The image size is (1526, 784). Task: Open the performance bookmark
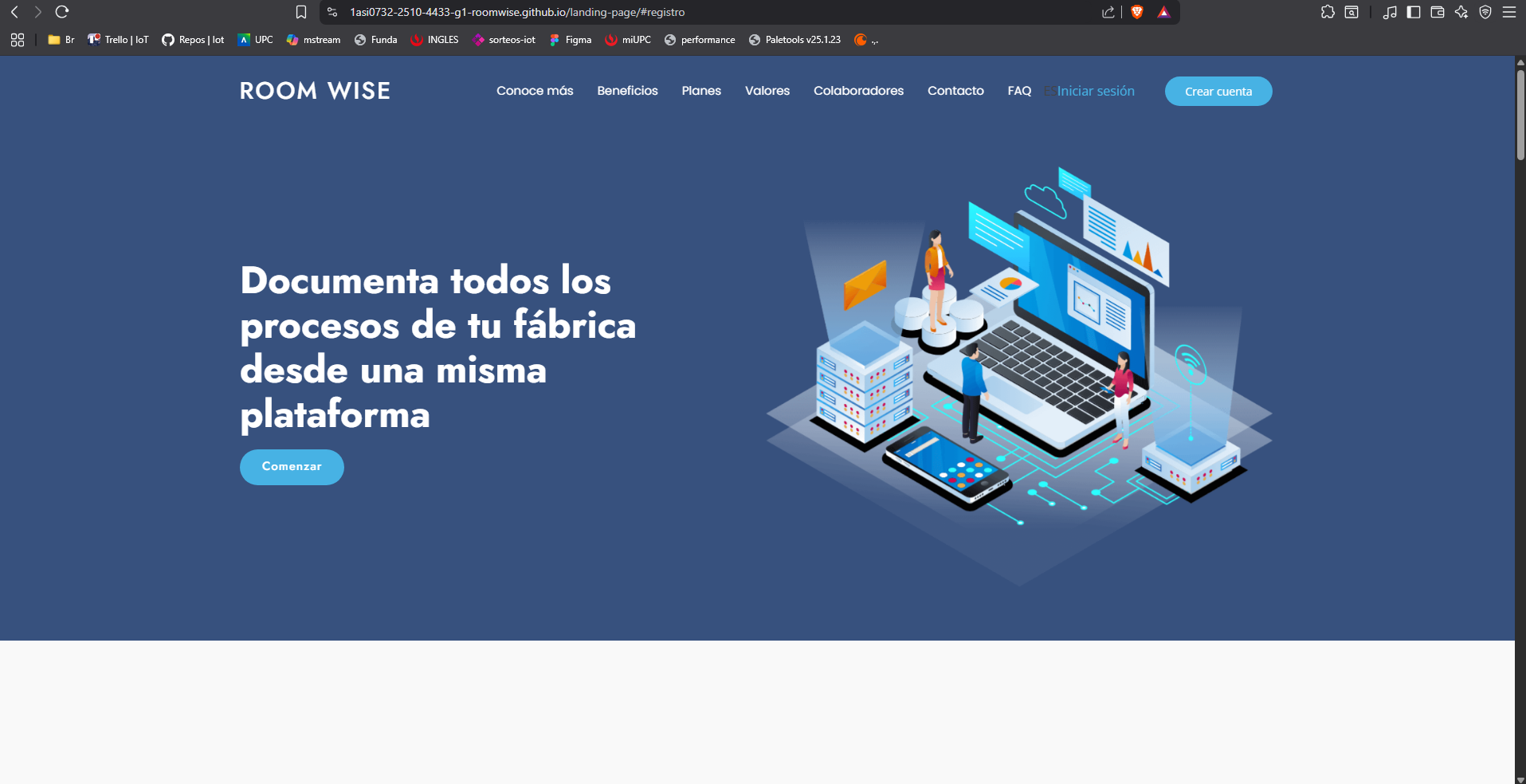(x=700, y=40)
